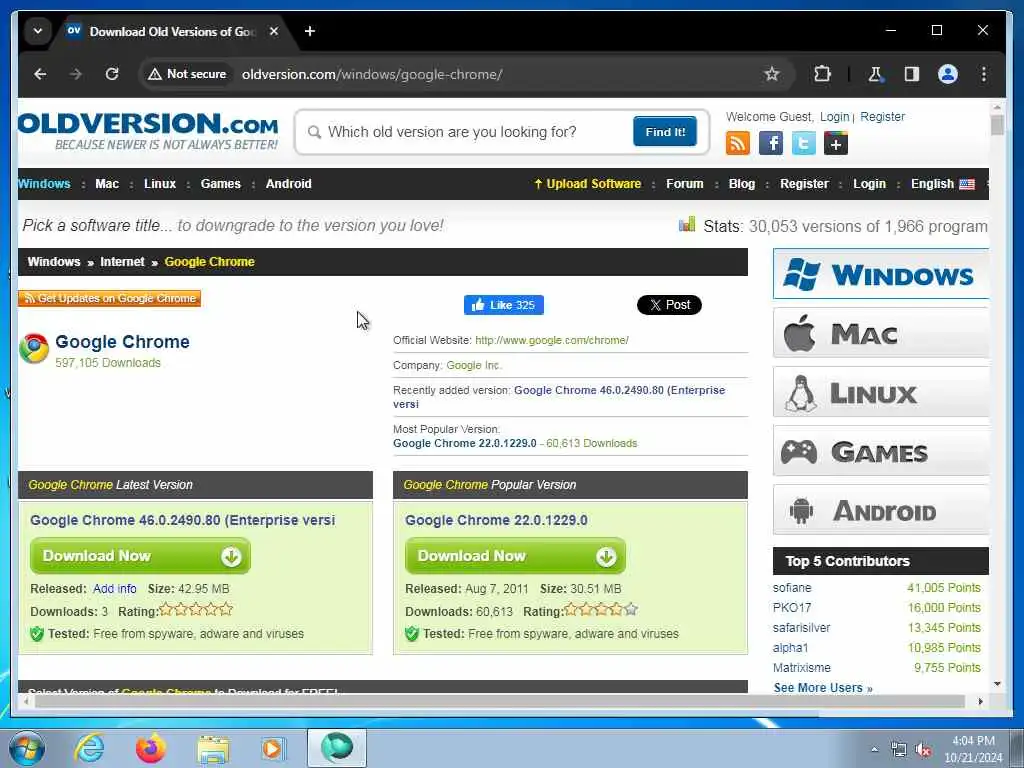The height and width of the screenshot is (768, 1024).
Task: Click the Facebook icon in header
Action: (x=771, y=143)
